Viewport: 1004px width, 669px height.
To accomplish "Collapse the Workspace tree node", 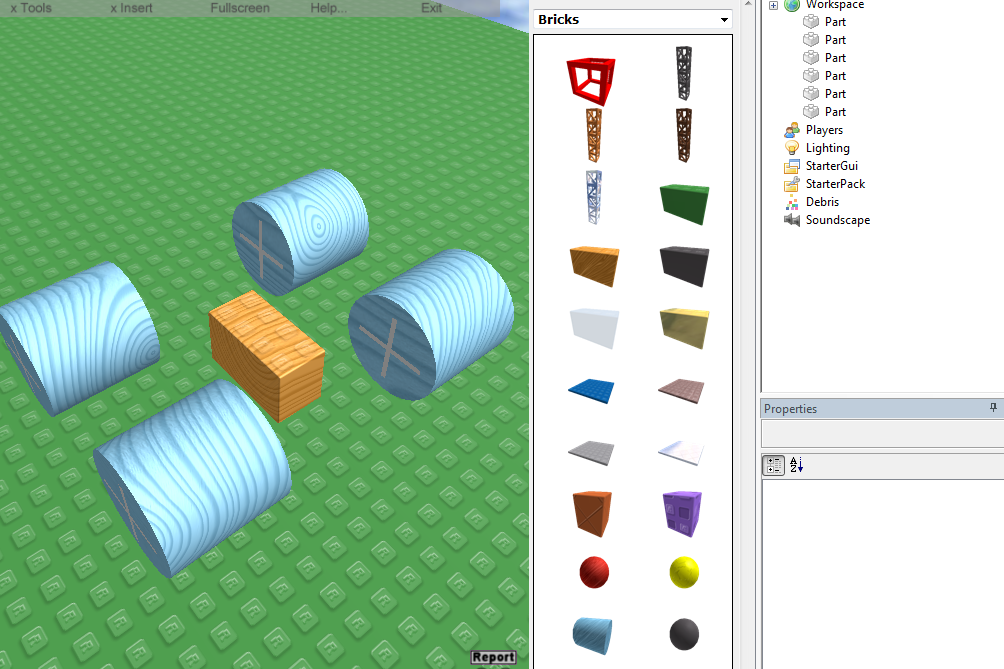I will 773,6.
